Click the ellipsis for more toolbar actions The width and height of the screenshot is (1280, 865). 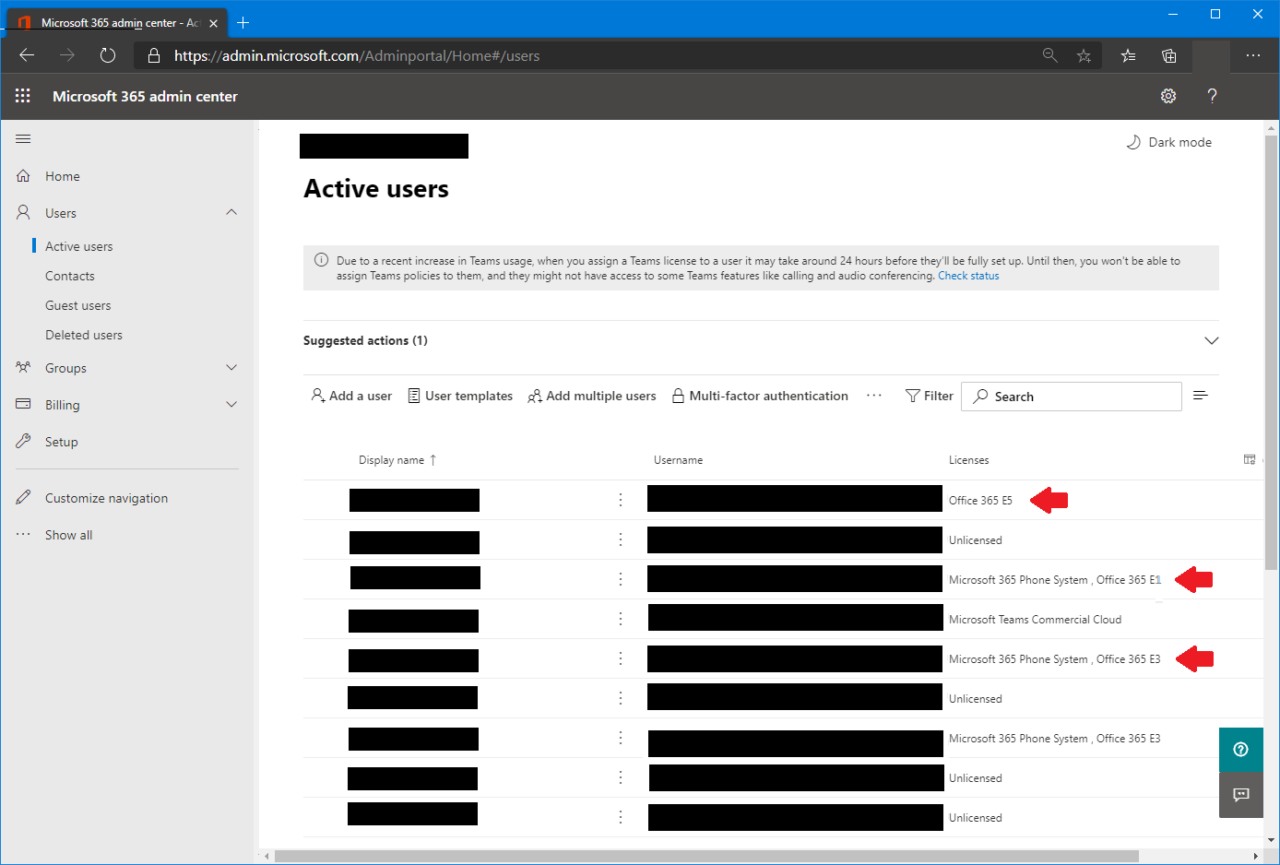874,396
